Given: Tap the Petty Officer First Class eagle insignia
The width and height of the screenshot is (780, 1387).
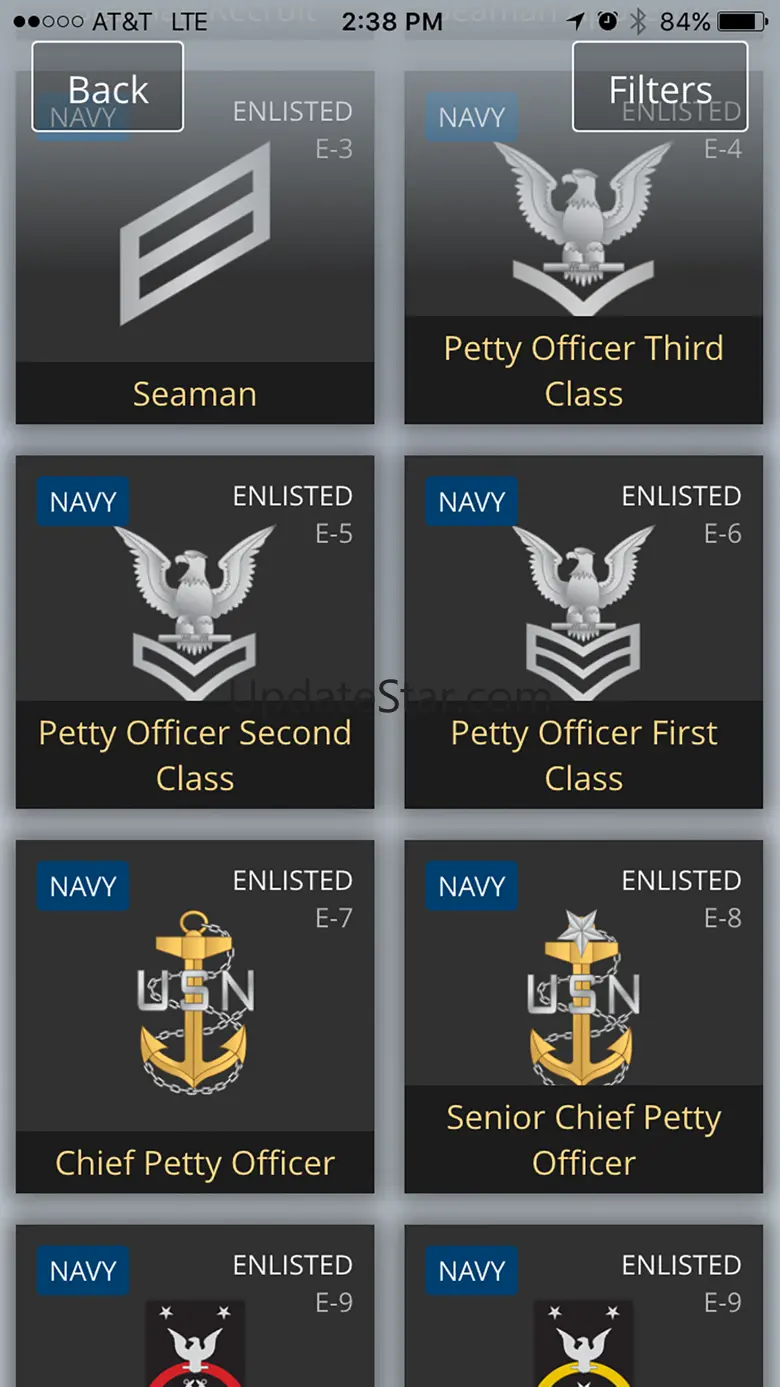Looking at the screenshot, I should 583,610.
